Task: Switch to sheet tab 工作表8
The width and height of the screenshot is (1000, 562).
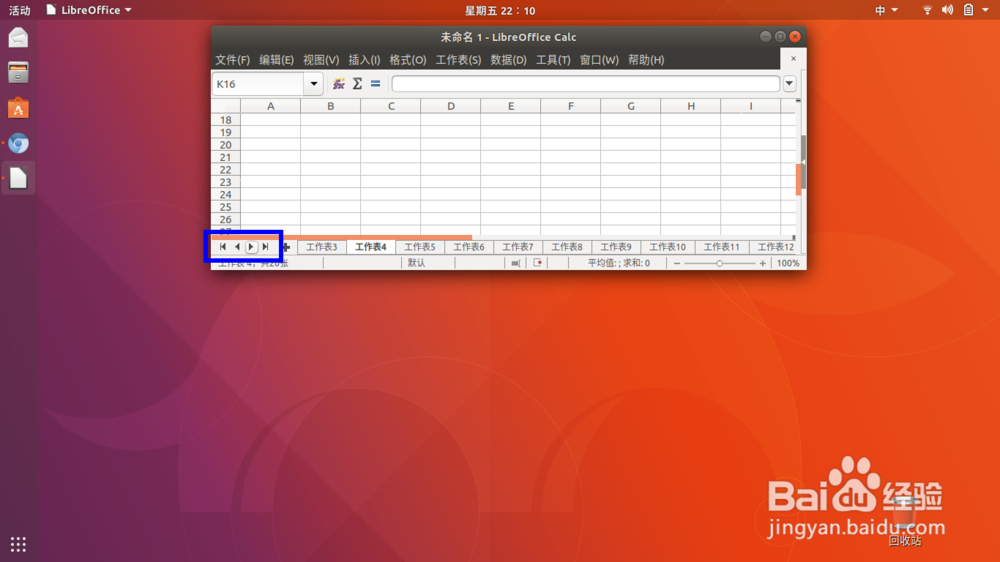Action: click(567, 247)
